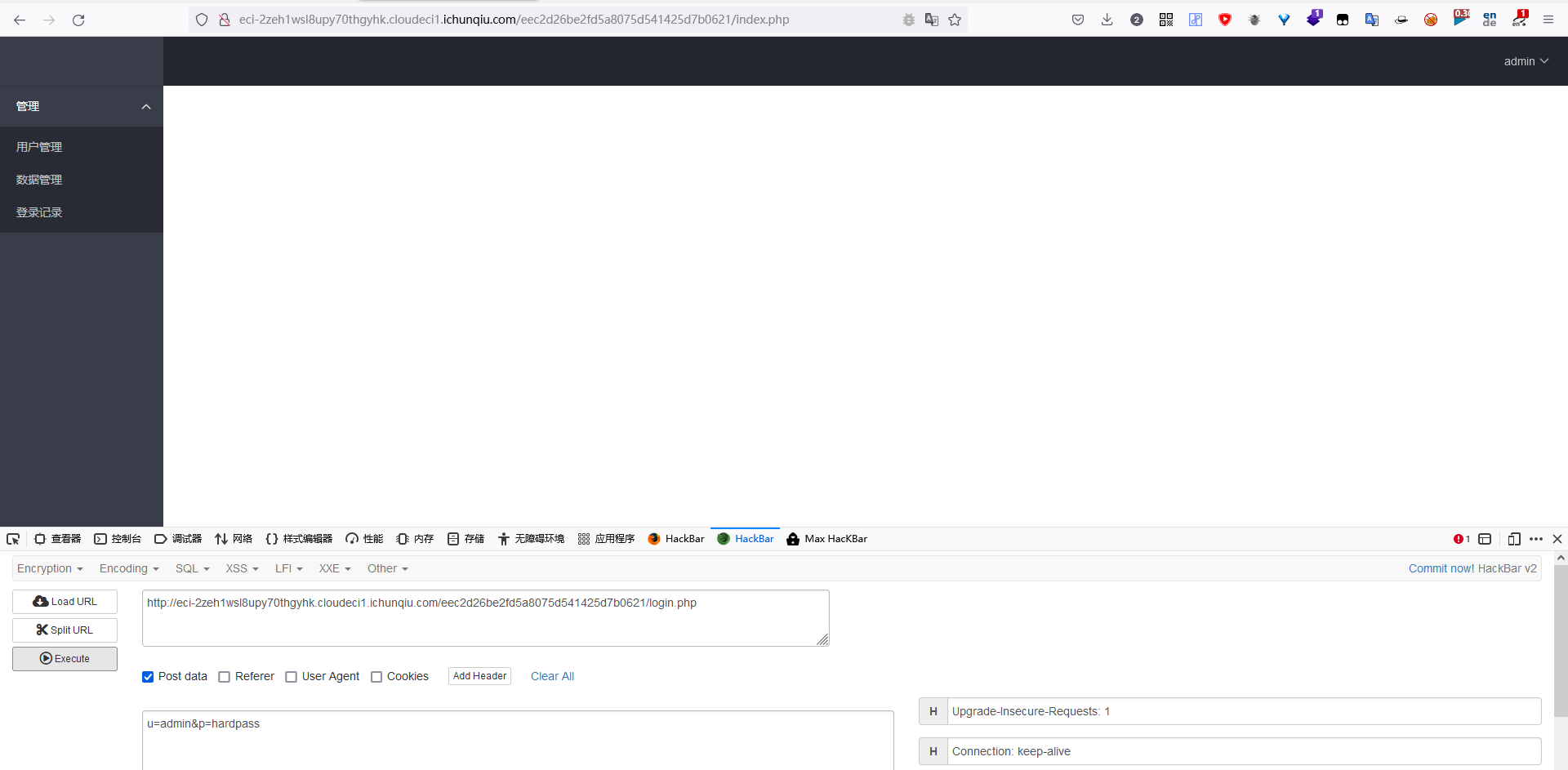Screen dimensions: 1568x770
Task: Bookmark this page with the star icon
Action: [x=955, y=20]
